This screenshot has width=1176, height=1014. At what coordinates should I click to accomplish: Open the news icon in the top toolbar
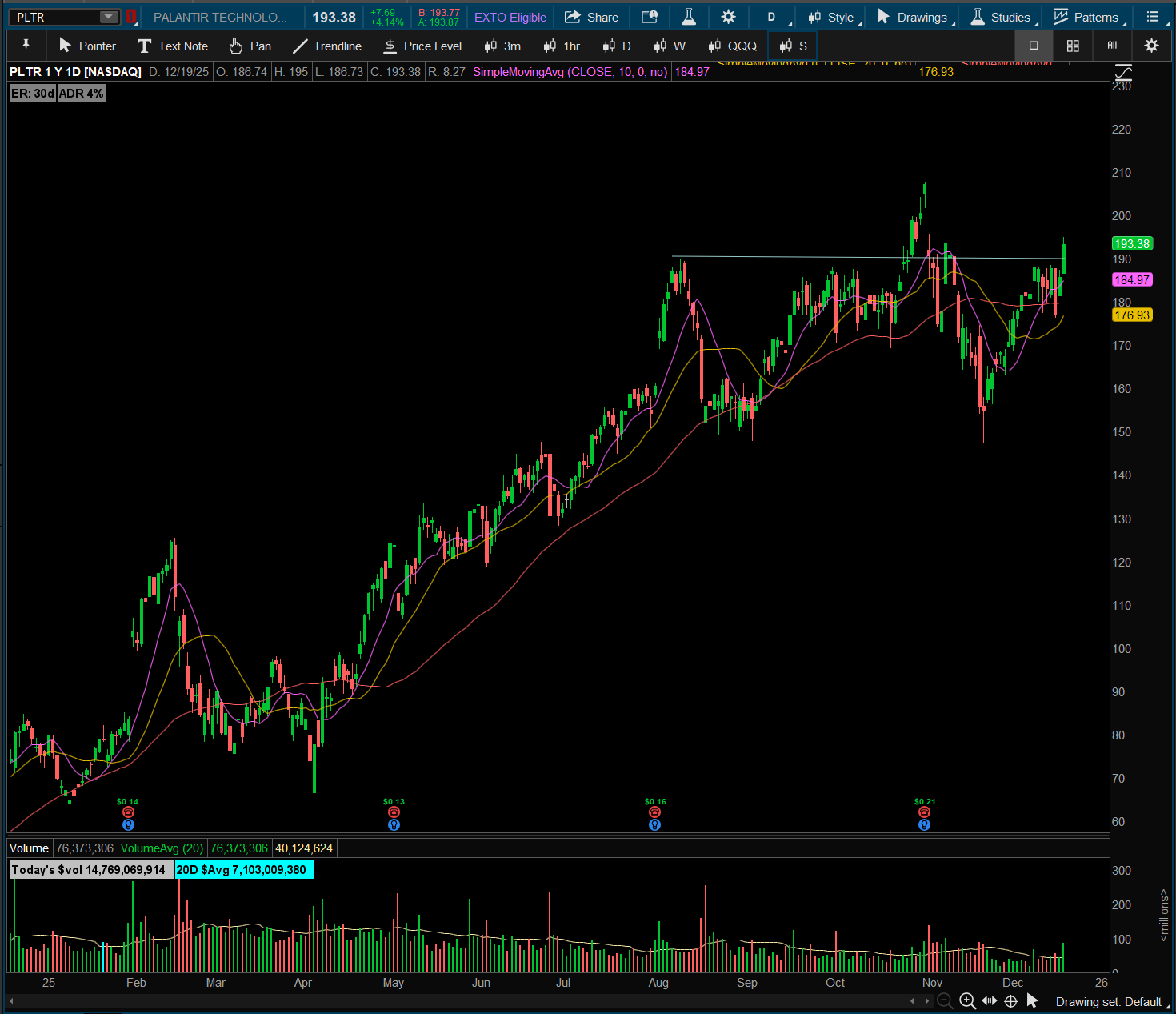tap(650, 17)
